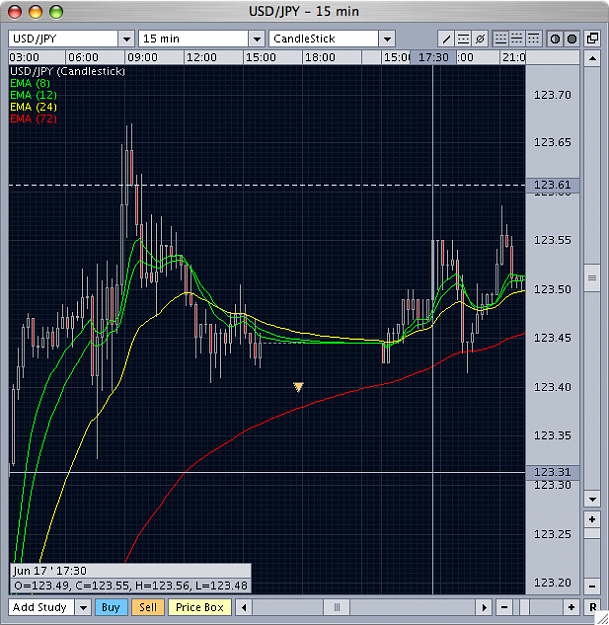The height and width of the screenshot is (625, 609).
Task: Click the vertical scrollbar down arrow
Action: point(592,499)
